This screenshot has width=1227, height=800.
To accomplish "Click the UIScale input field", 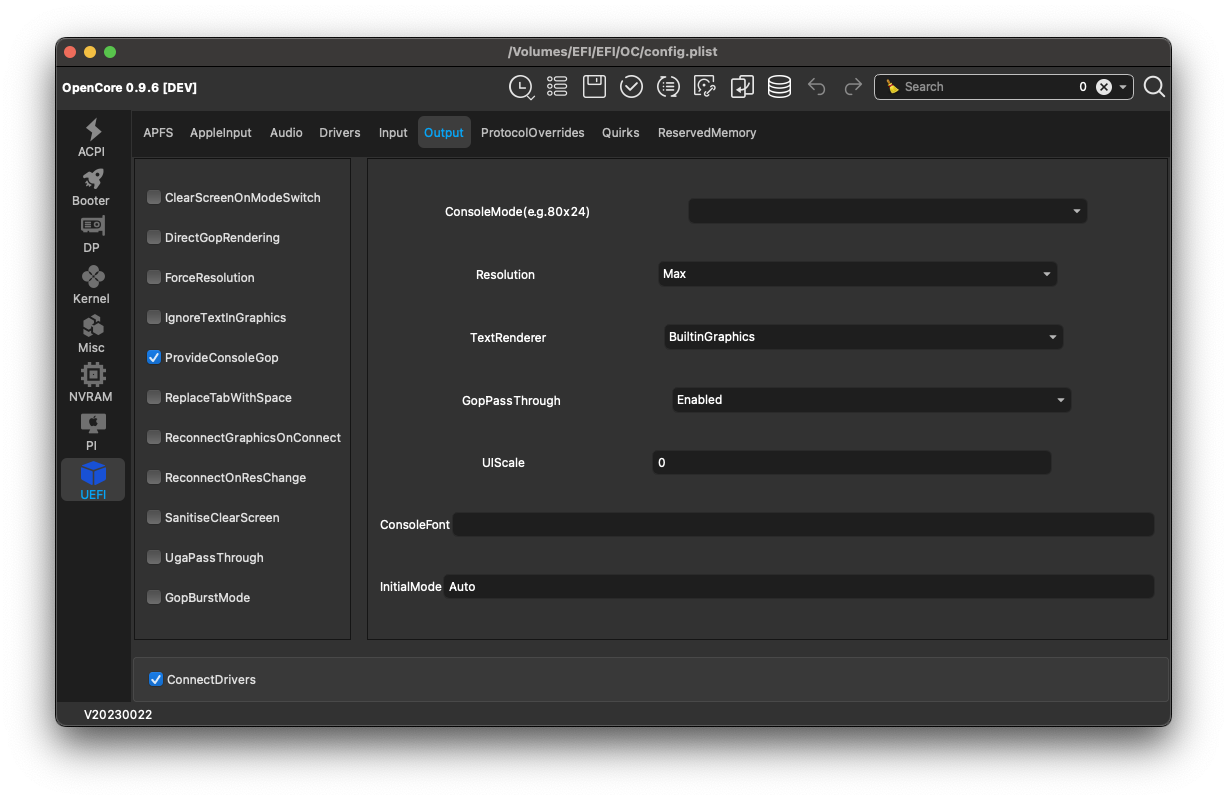I will (852, 463).
